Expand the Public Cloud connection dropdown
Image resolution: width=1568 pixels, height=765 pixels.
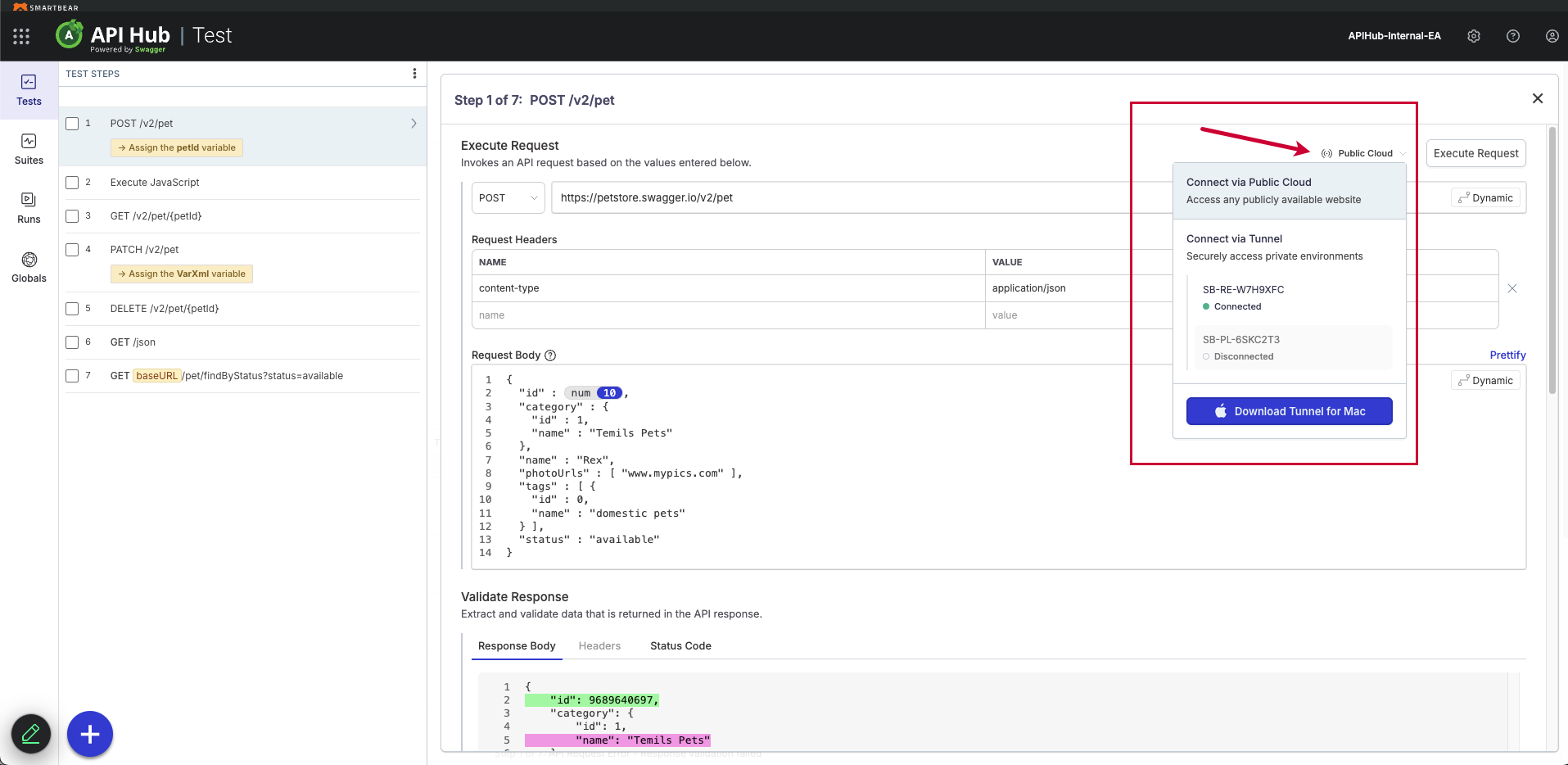tap(1364, 153)
